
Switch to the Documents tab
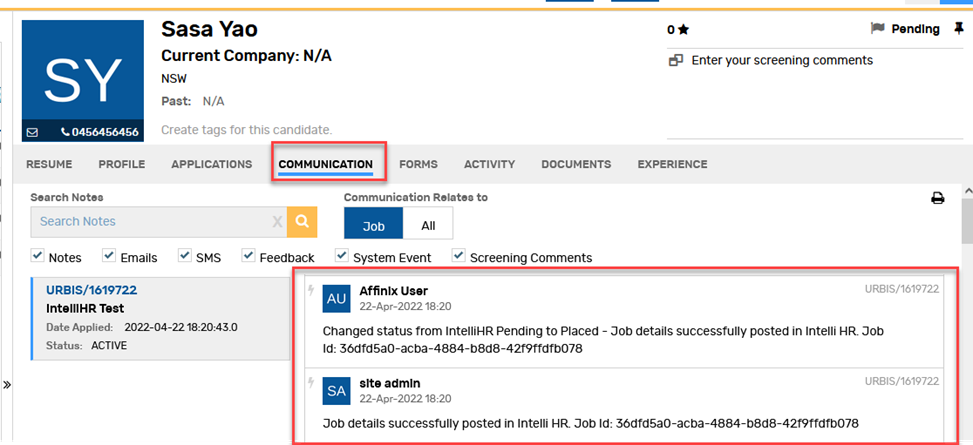coord(576,164)
